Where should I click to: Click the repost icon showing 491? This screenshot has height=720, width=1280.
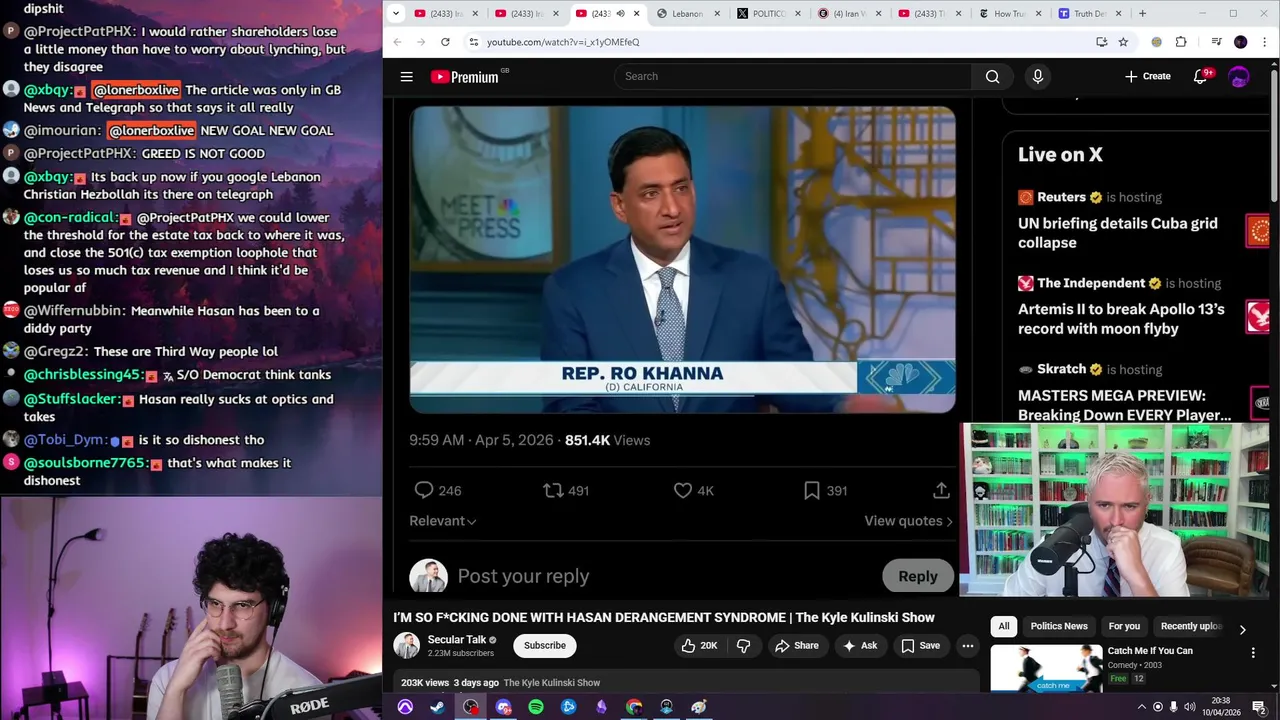coord(553,490)
